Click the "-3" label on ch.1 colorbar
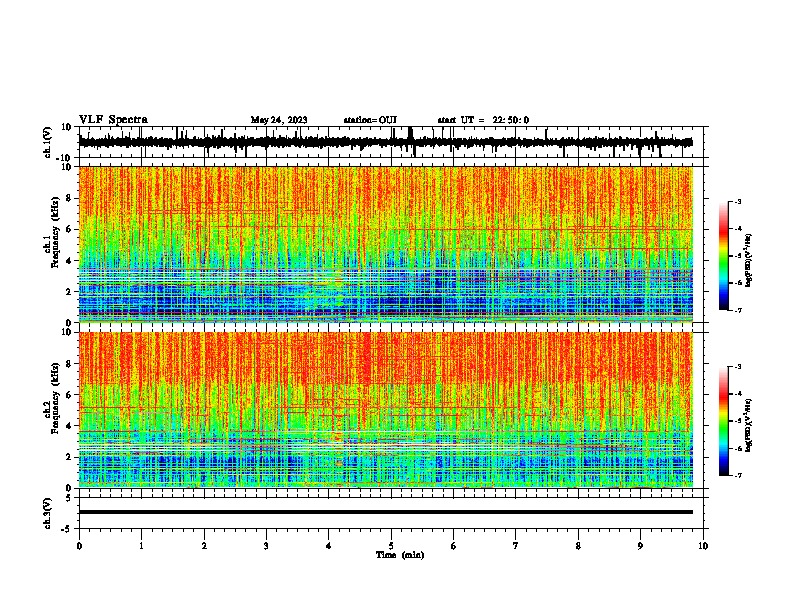This screenshot has width=792, height=612. [x=737, y=202]
